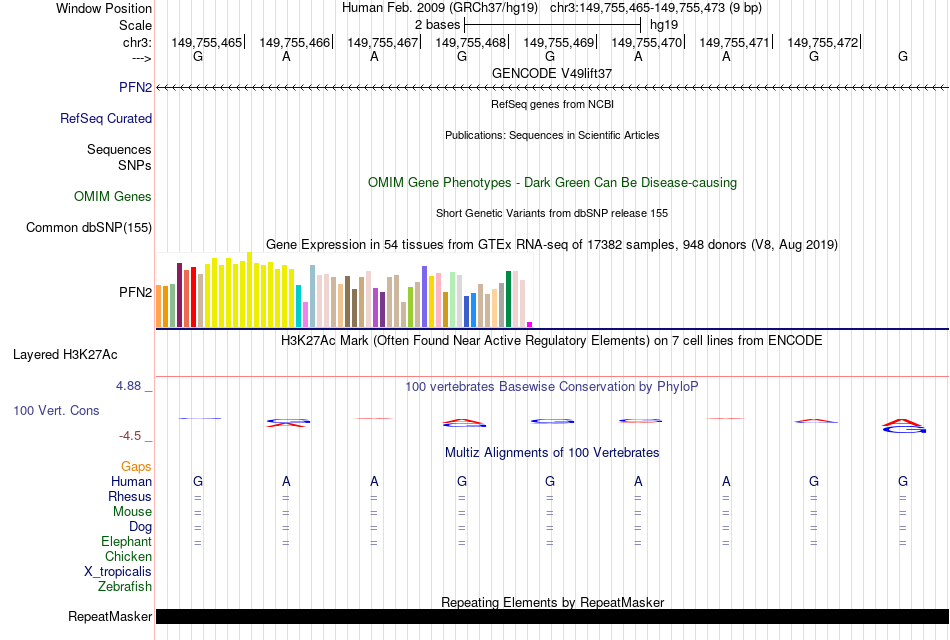Click the last PhyloP logo with A over G
Viewport: 950px width, 640px height.
click(903, 425)
